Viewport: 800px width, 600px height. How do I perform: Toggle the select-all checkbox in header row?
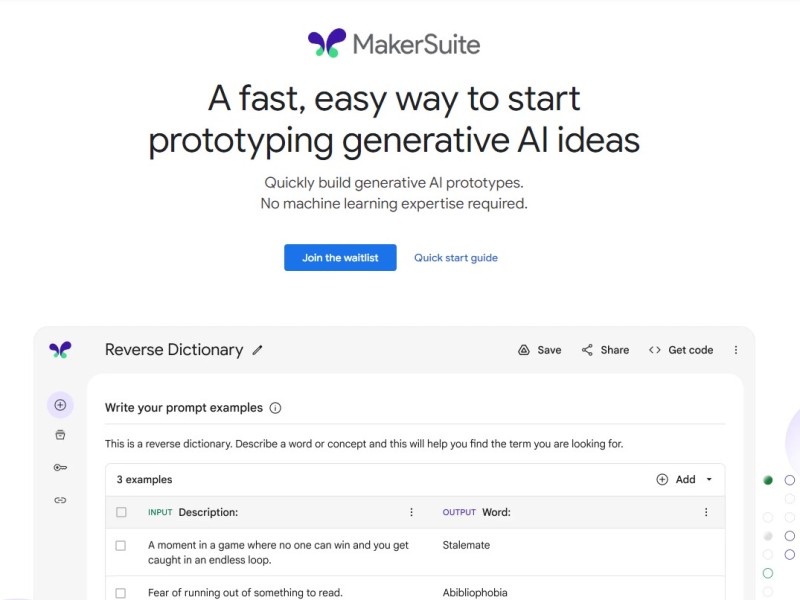coord(121,512)
